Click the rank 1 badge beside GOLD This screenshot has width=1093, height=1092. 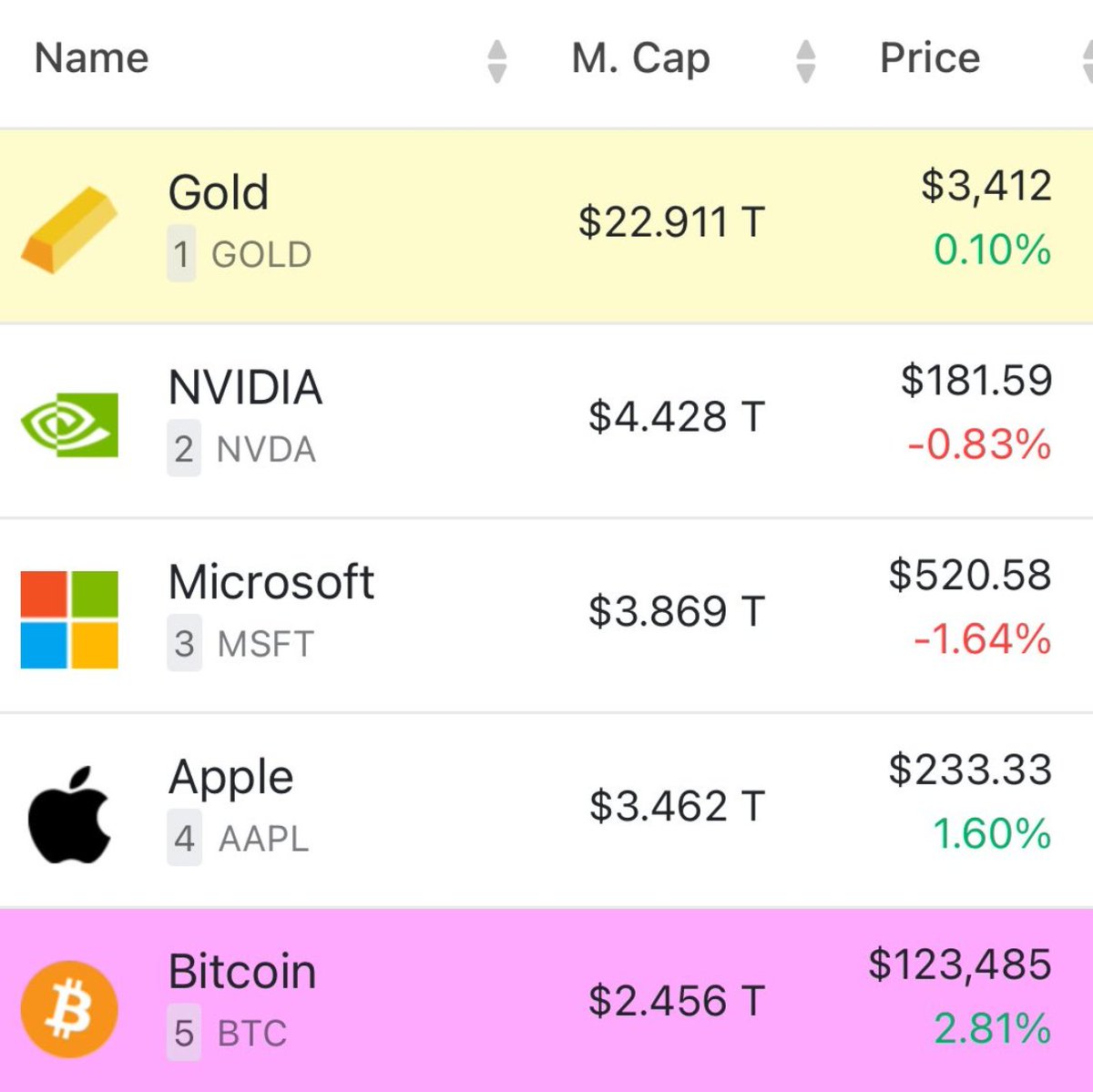click(x=181, y=254)
